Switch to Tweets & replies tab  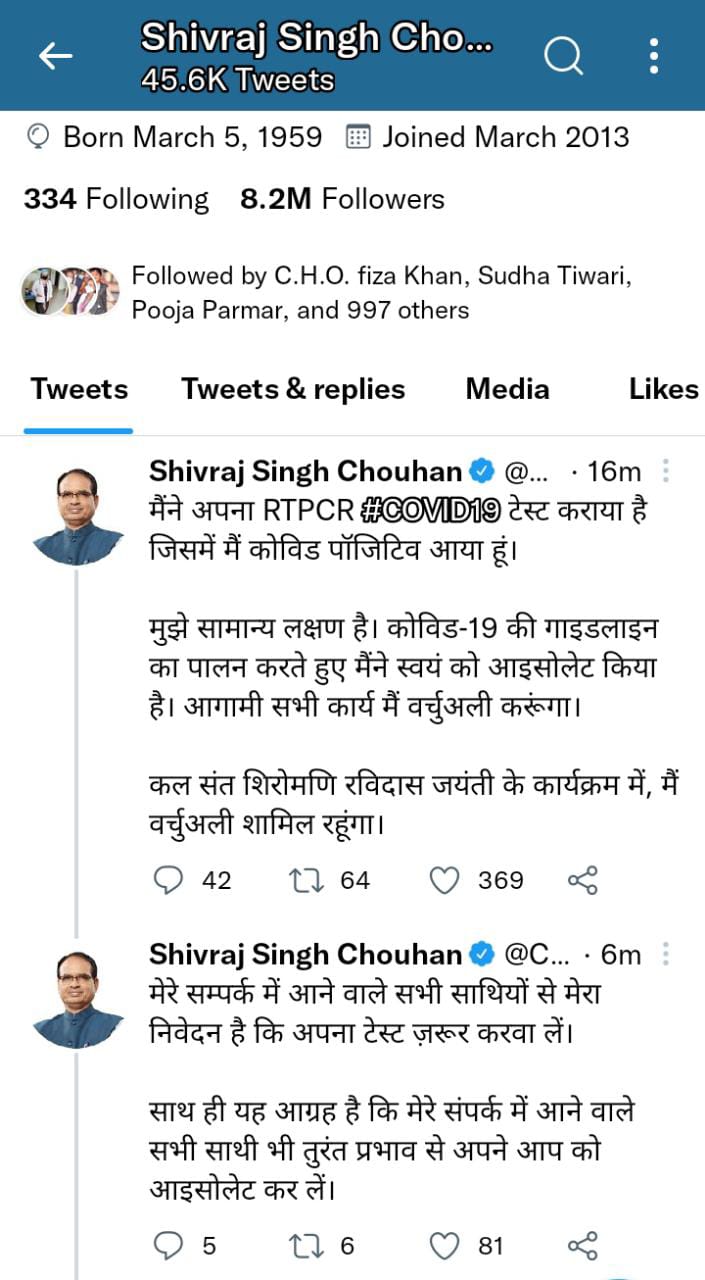click(293, 389)
